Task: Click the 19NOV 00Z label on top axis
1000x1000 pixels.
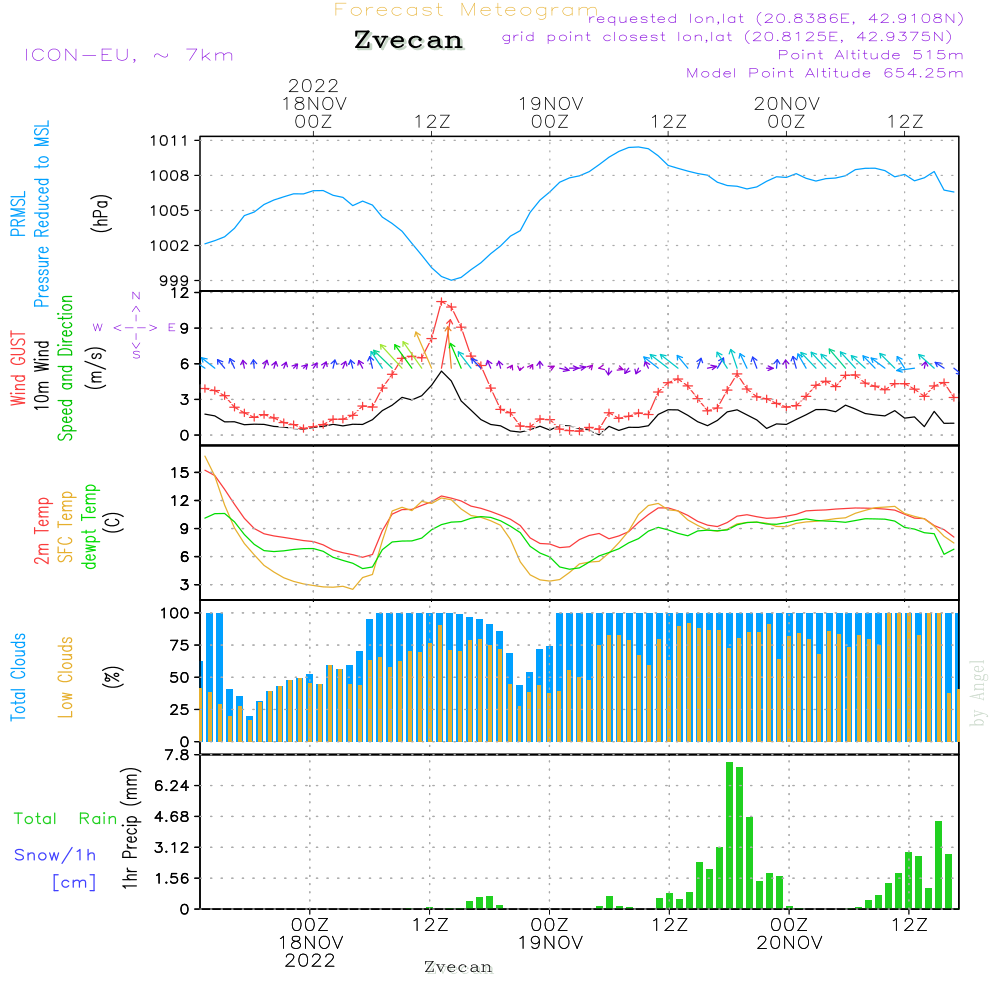Action: 550,112
